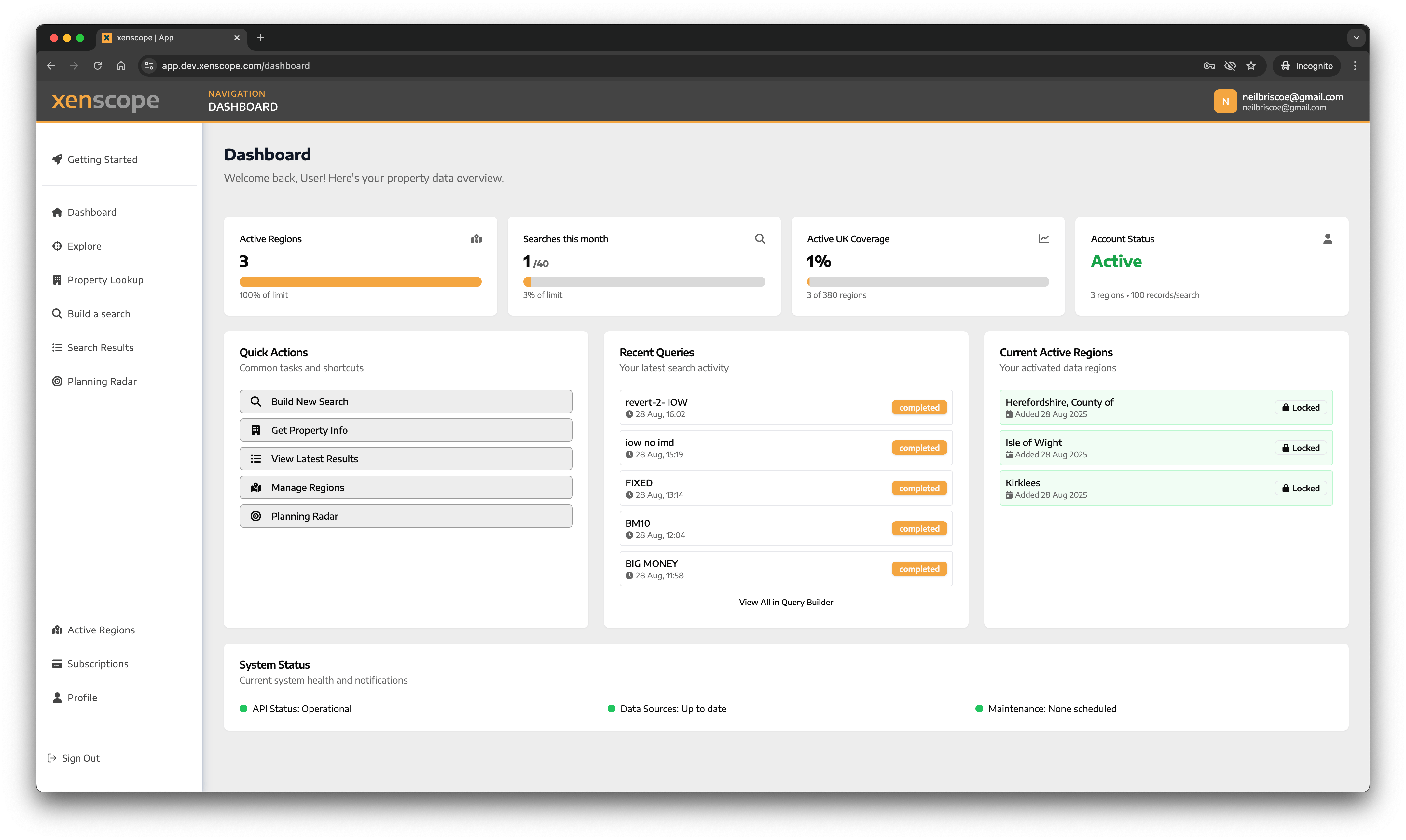1406x840 pixels.
Task: Click the Planning Radar quick action button
Action: (x=406, y=516)
